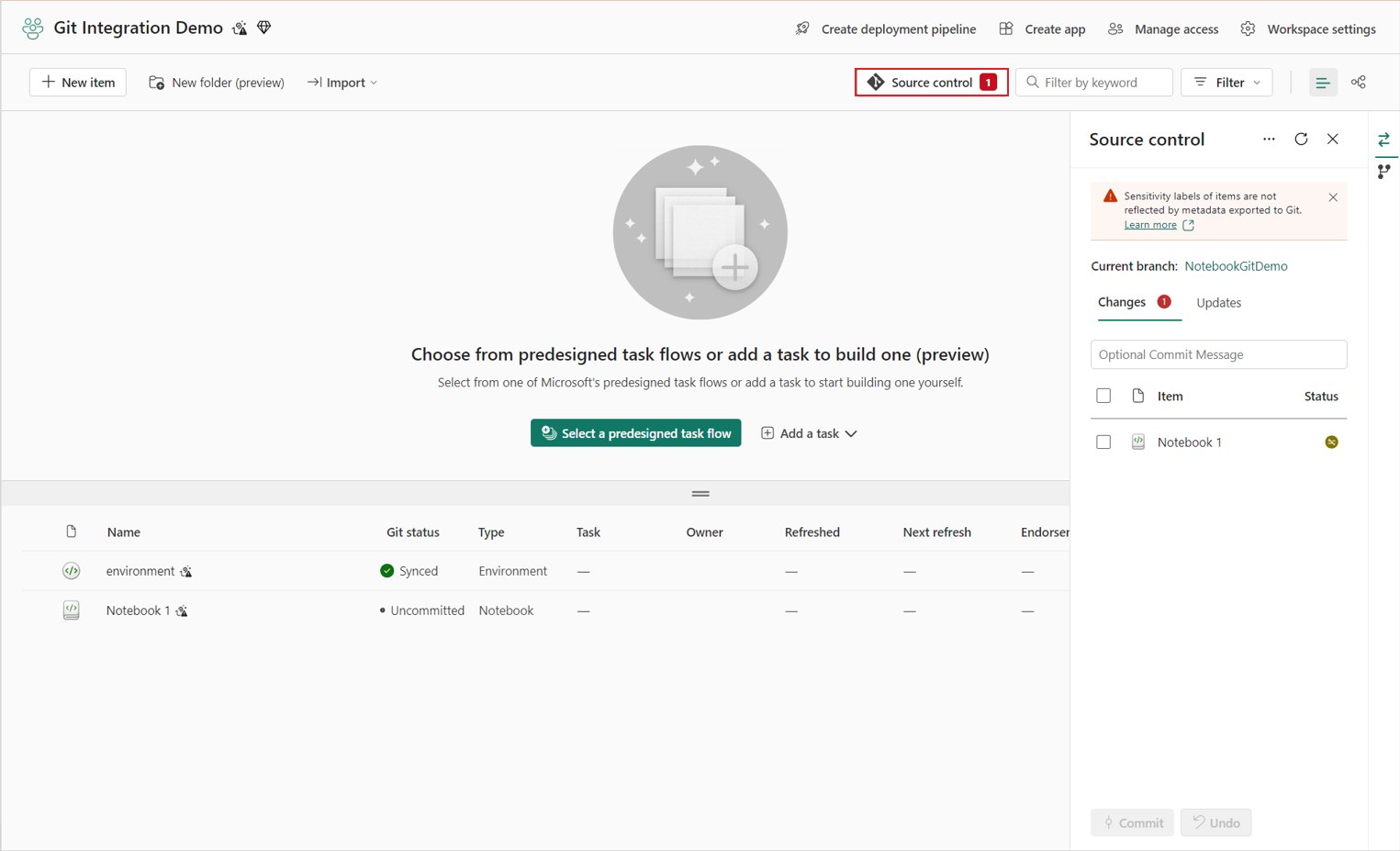Click the file type column header icon

click(71, 532)
